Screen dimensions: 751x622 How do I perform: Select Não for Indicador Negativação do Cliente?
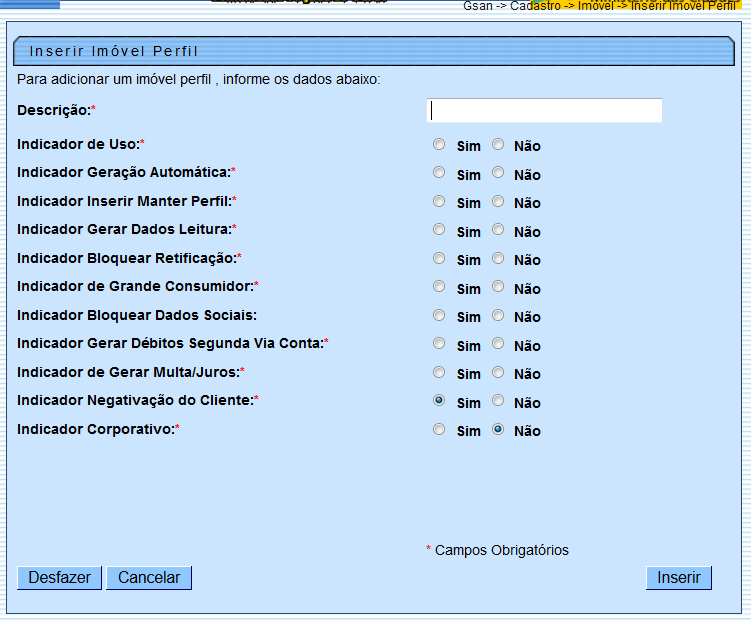click(x=498, y=400)
